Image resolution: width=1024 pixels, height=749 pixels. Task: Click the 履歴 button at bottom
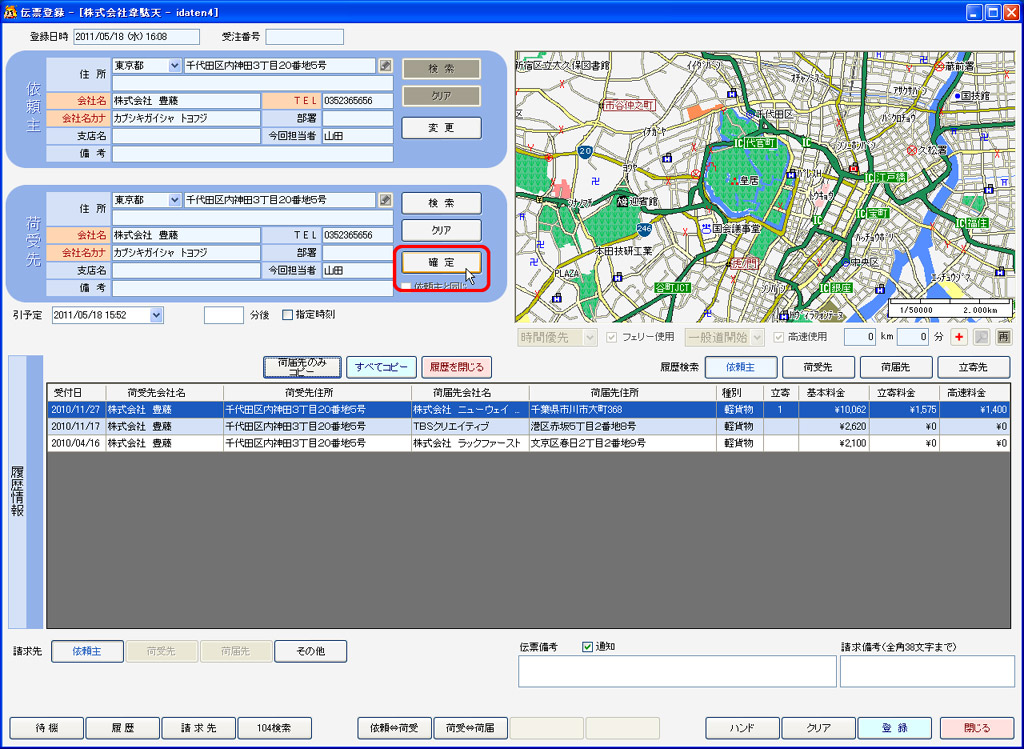click(x=123, y=727)
